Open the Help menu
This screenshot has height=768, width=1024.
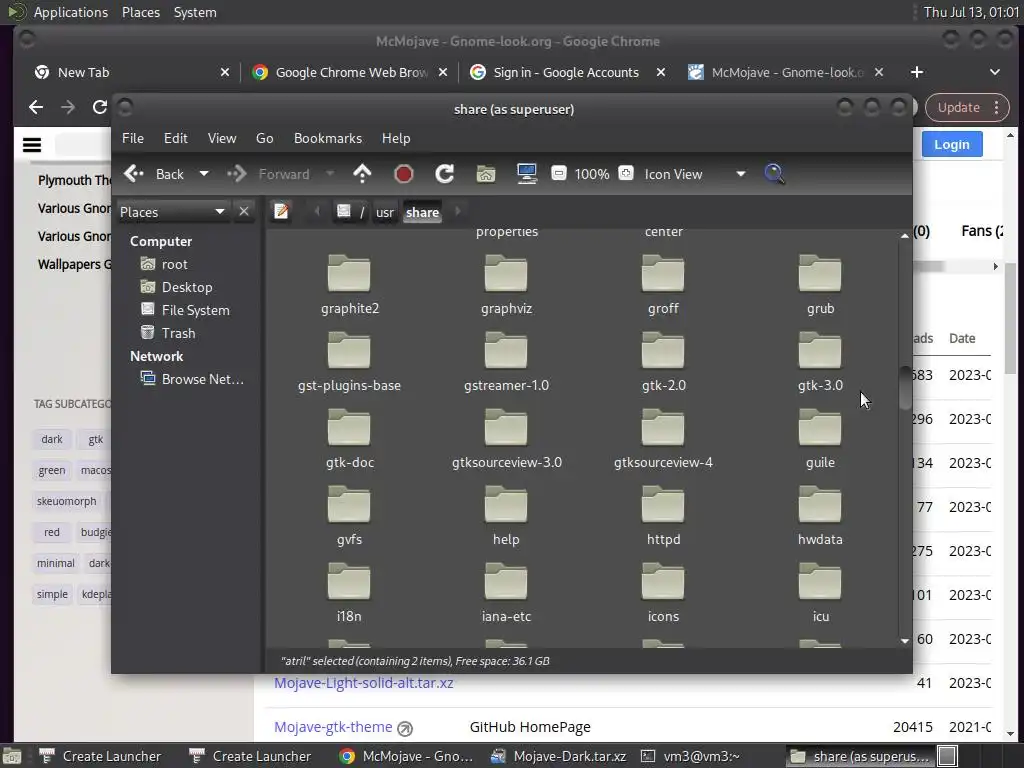point(396,138)
